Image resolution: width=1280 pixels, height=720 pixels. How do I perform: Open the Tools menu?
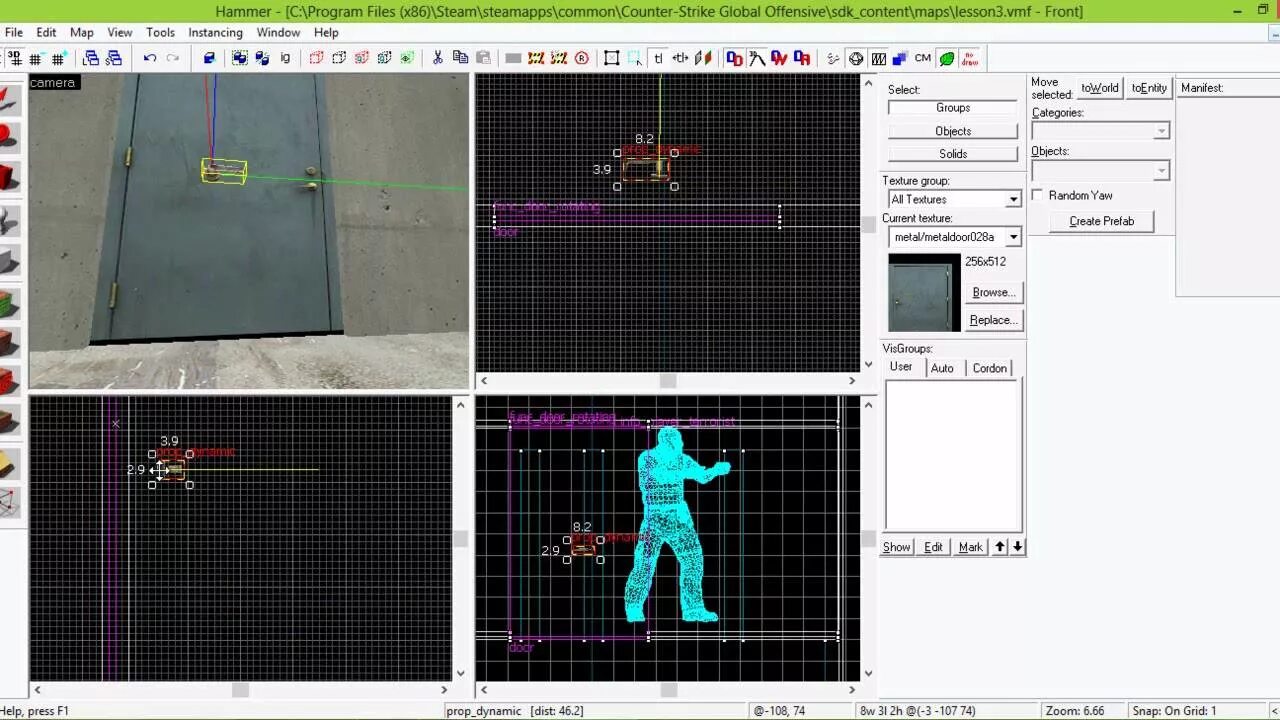160,32
